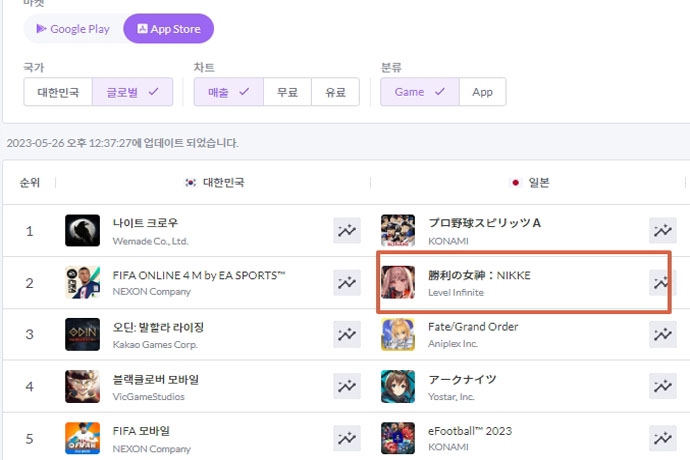The height and width of the screenshot is (460, 690).
Task: Show trend chart for 오딘: 발할라 라이징
Action: click(x=346, y=335)
